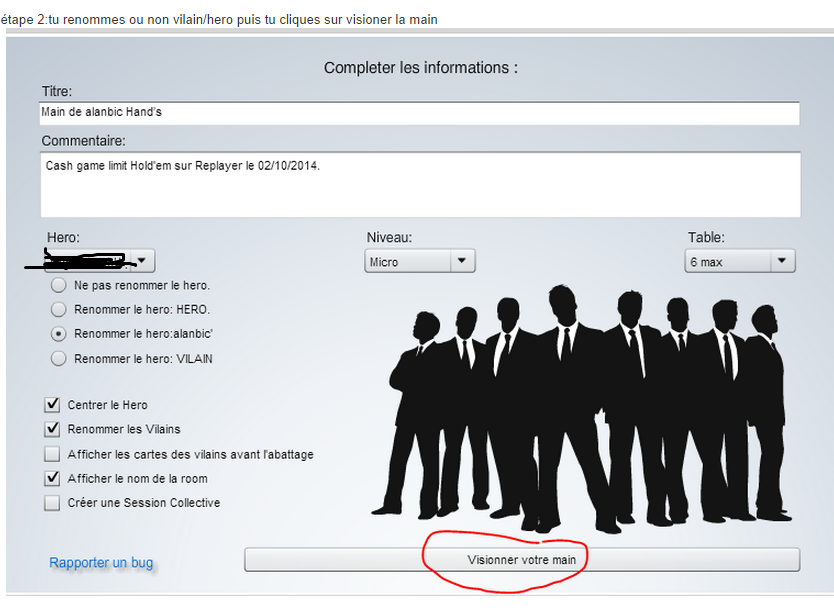Toggle 'Renommer les Vilains' checkbox

click(52, 429)
